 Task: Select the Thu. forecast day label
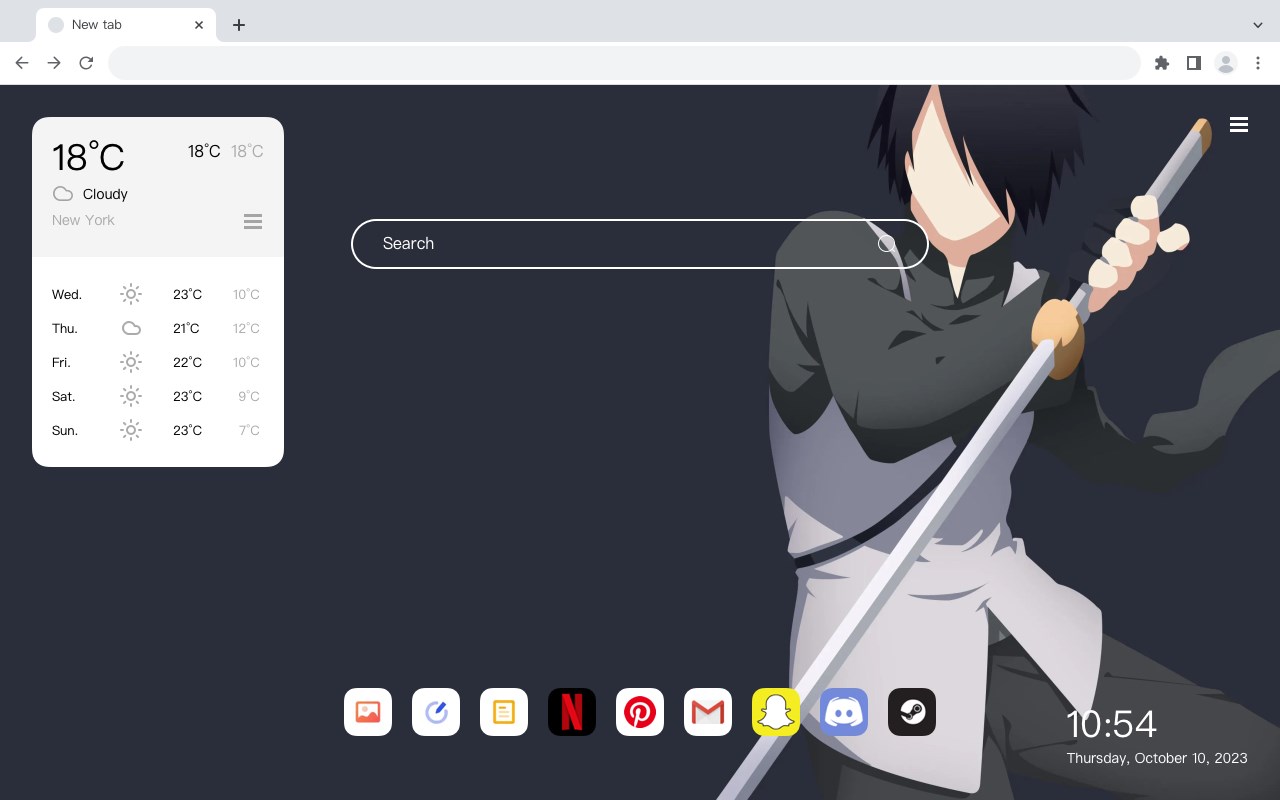coord(65,328)
